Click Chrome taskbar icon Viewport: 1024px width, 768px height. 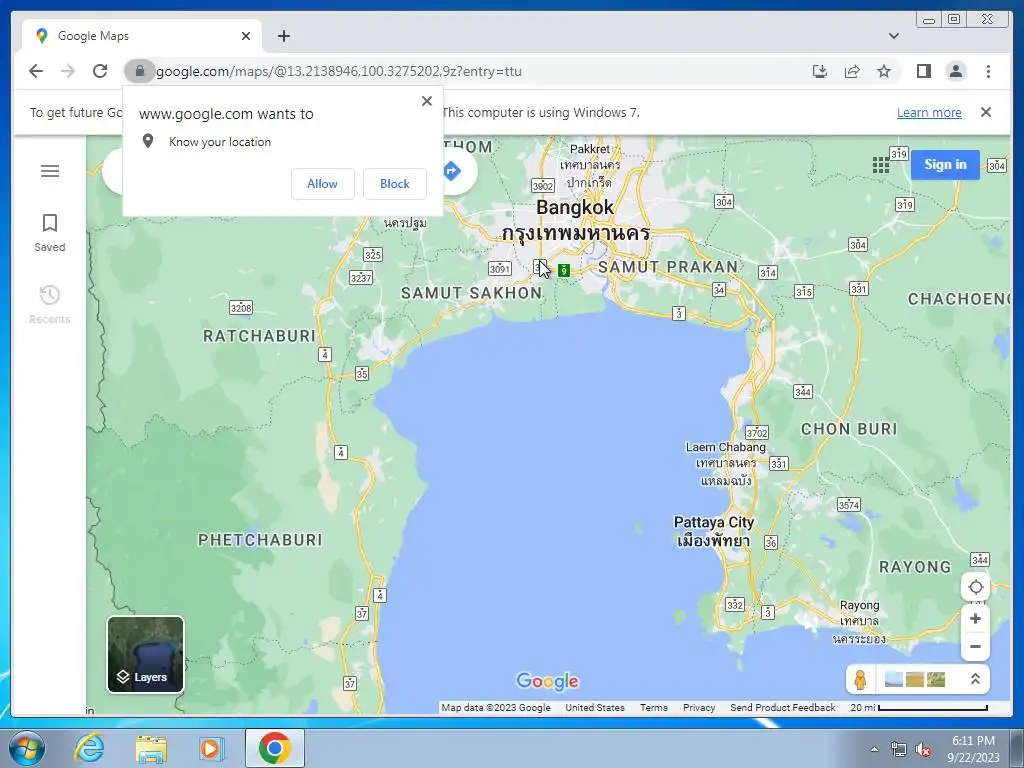(x=275, y=748)
